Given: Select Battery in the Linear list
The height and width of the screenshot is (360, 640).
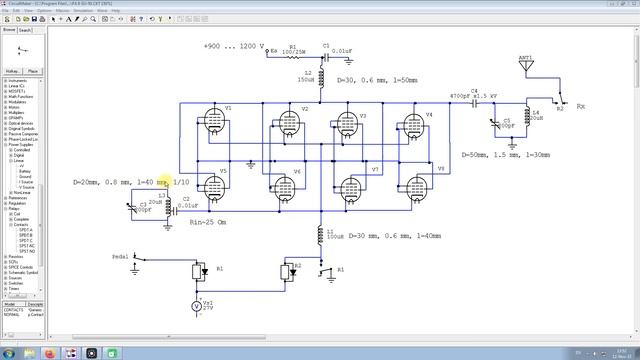Looking at the screenshot, I should click(25, 171).
